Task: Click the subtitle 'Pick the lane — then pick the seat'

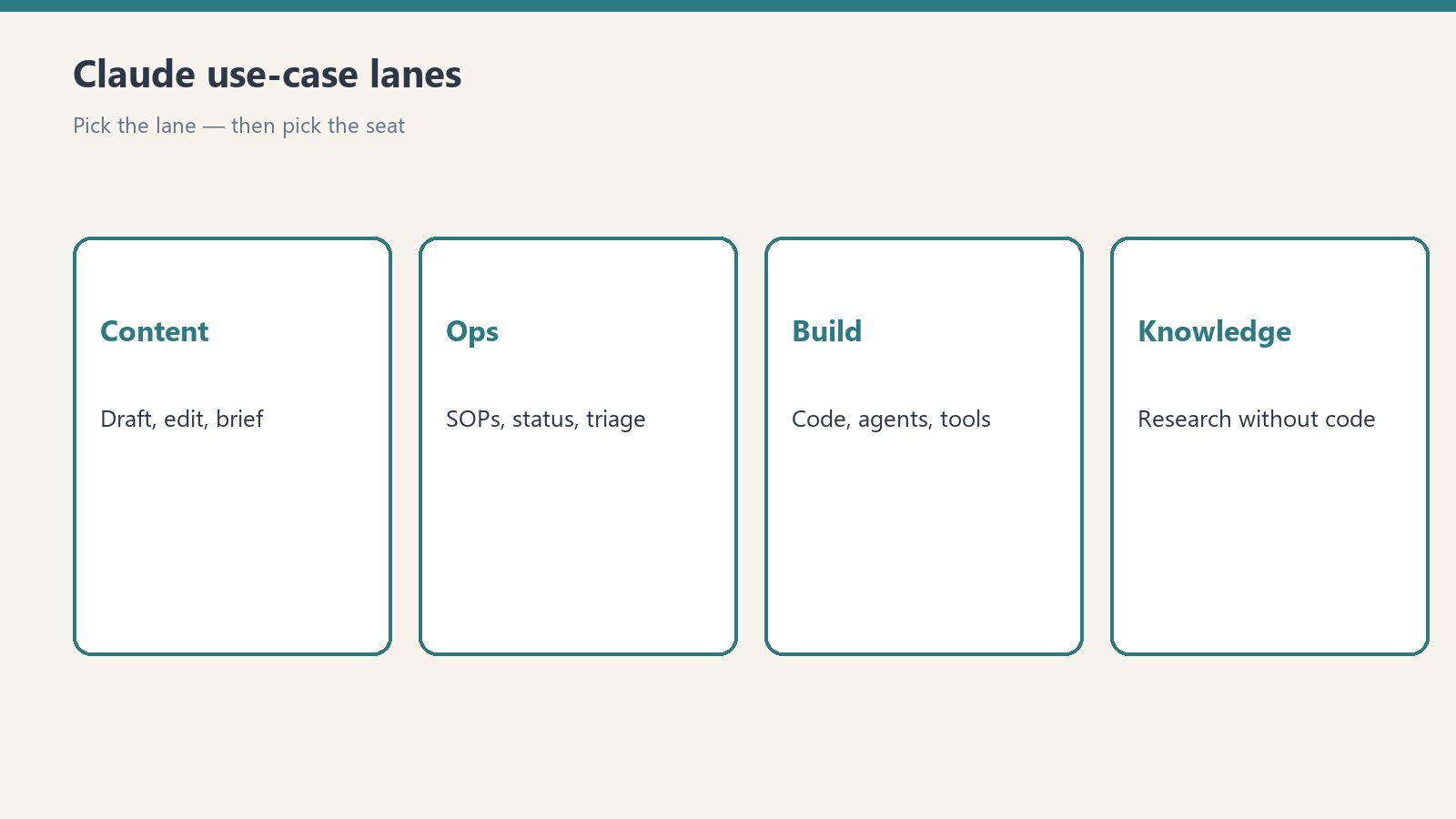Action: (238, 126)
